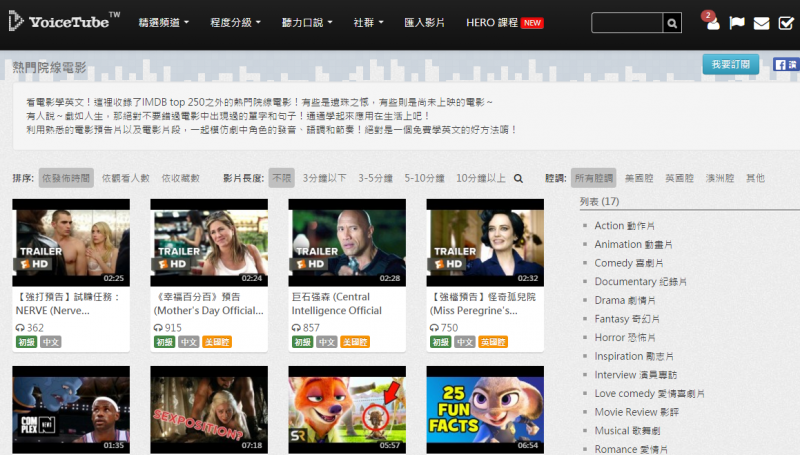Click the headphone icon next to 362

click(20, 328)
